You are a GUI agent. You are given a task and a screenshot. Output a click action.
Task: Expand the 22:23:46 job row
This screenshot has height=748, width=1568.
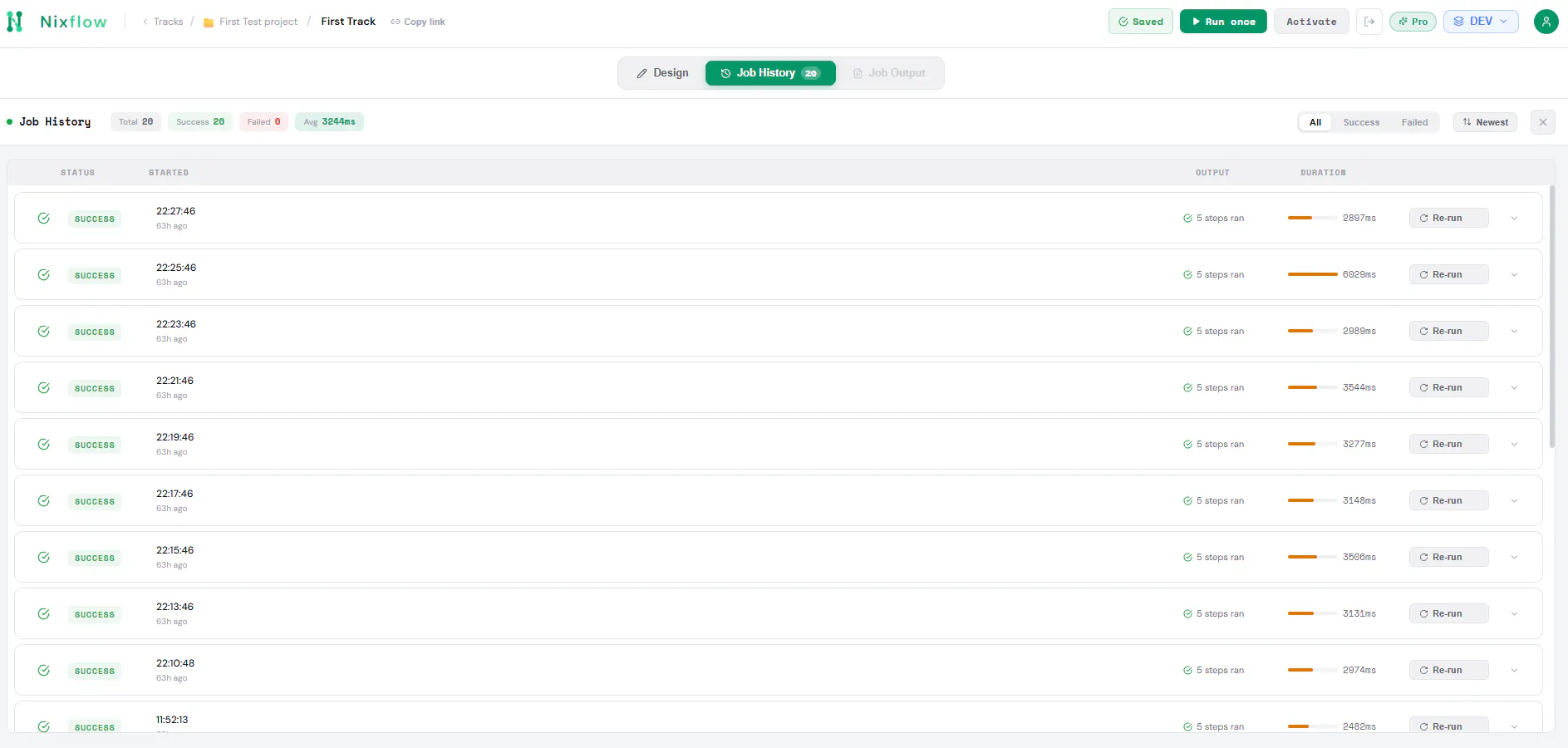point(1514,332)
